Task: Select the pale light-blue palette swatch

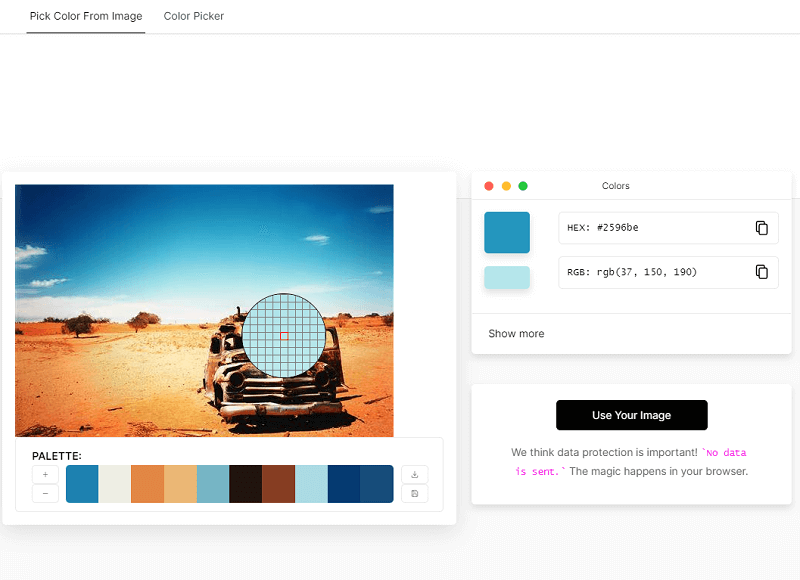Action: click(311, 484)
